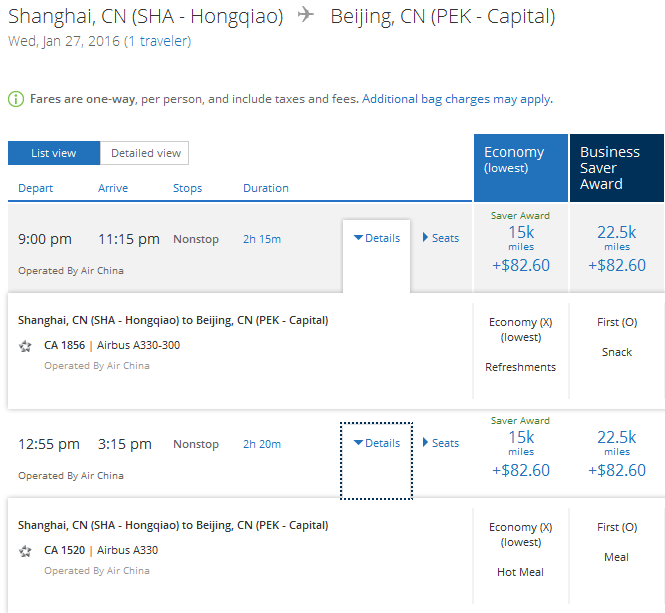Collapse Details for the 12:55 pm flight
This screenshot has width=665, height=613.
pos(377,443)
